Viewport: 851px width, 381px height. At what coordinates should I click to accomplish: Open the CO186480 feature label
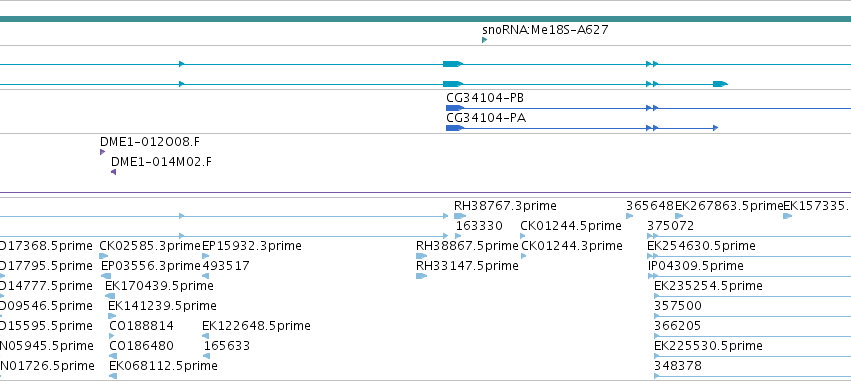[142, 346]
